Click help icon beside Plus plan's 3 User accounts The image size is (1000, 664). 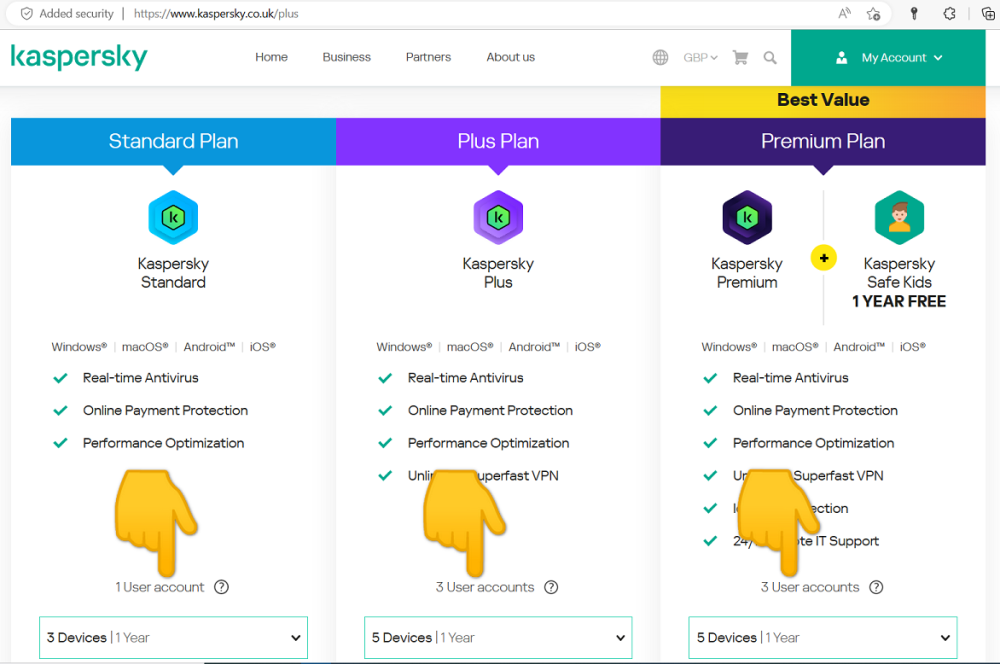(x=551, y=587)
